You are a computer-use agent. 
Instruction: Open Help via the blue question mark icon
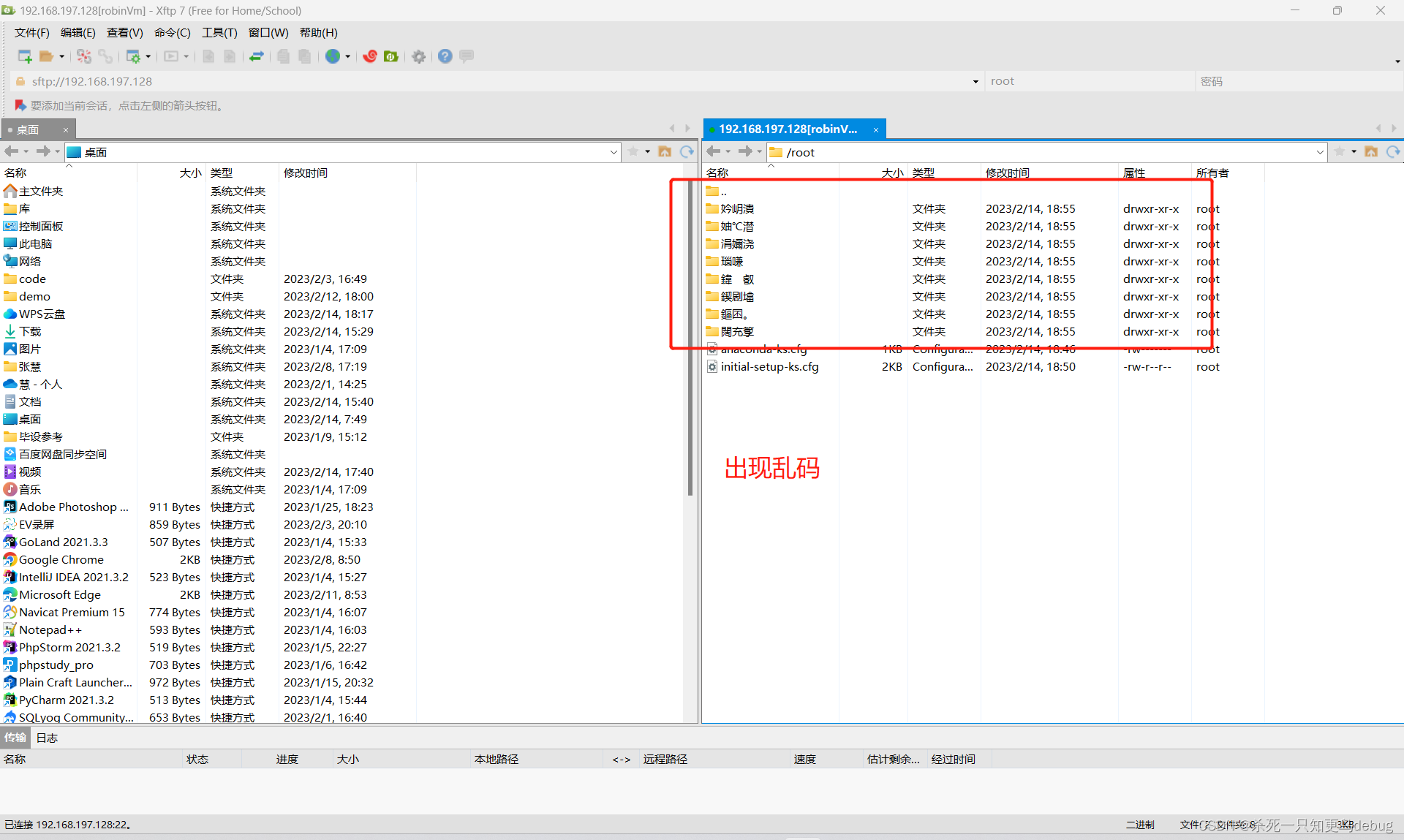point(445,56)
